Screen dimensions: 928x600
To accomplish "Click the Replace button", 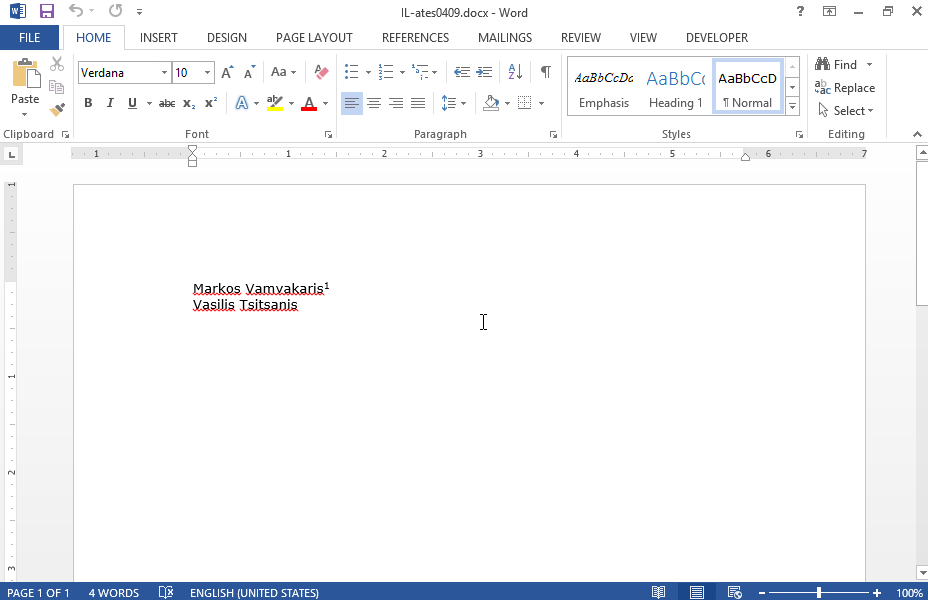I will (x=845, y=88).
